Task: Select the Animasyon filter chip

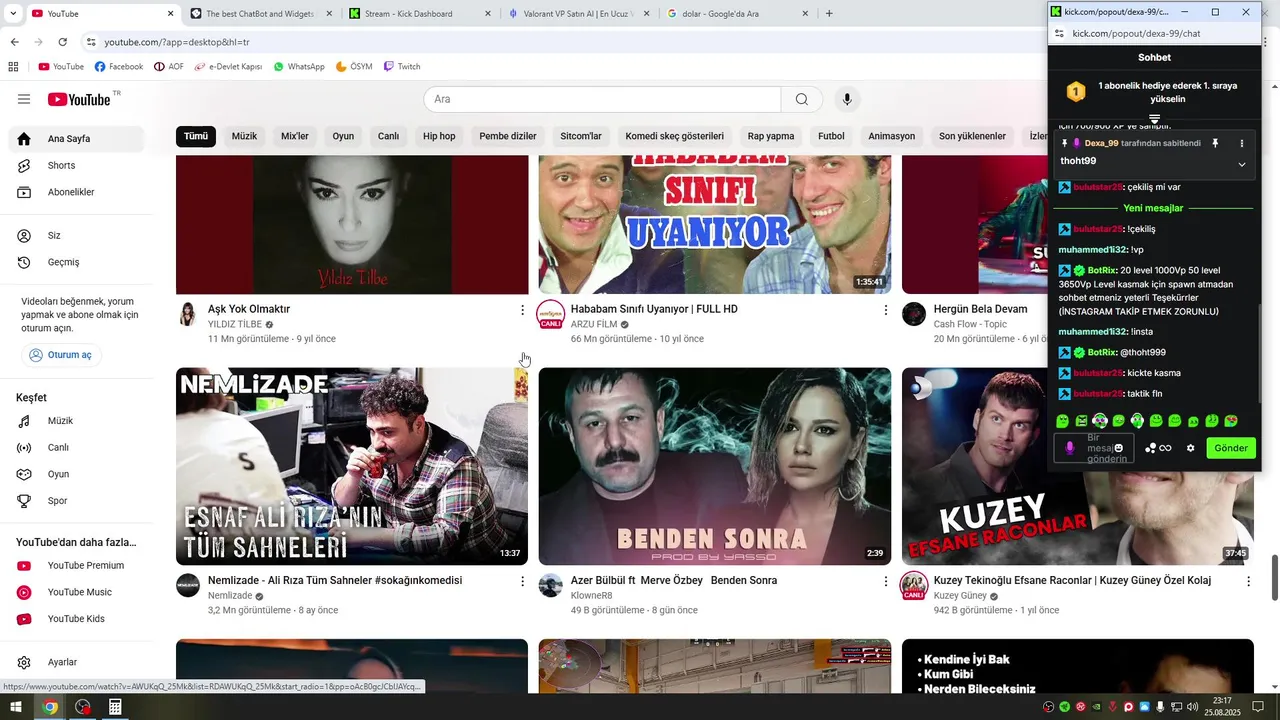Action: [x=891, y=136]
